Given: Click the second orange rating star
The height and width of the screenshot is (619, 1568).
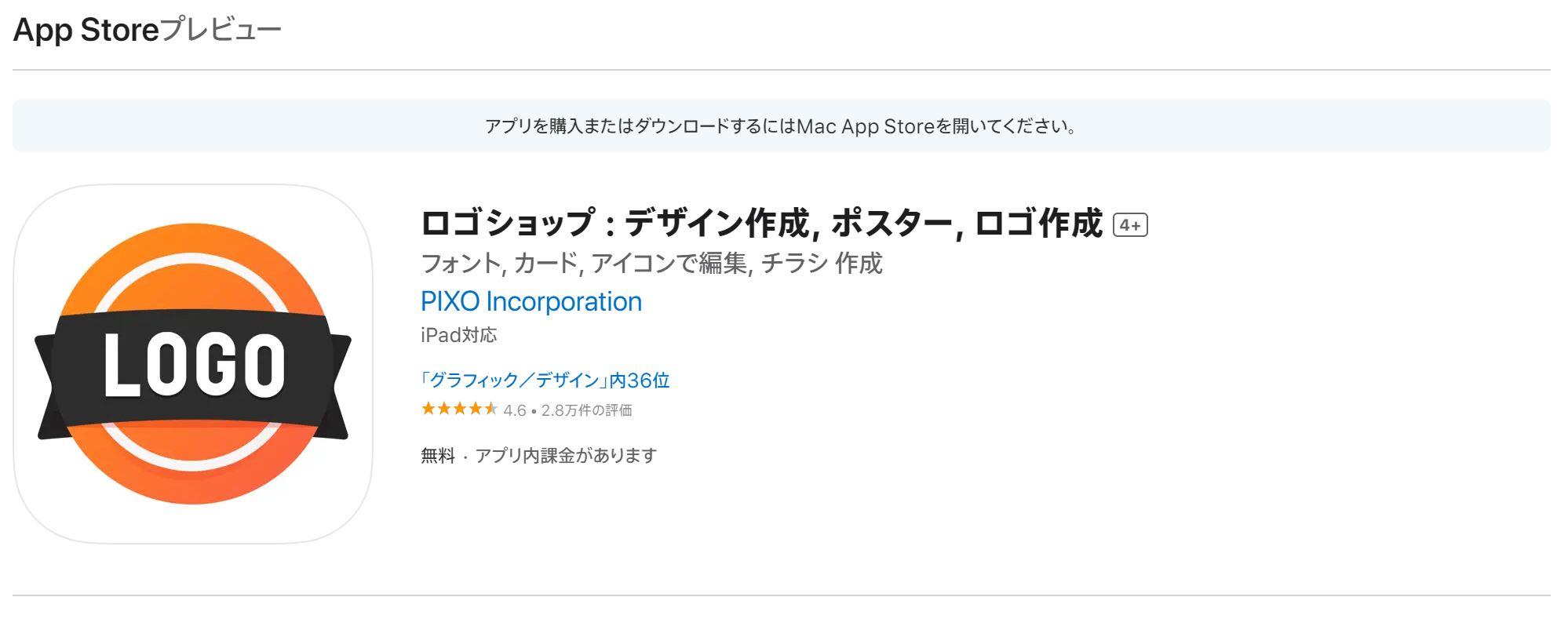Looking at the screenshot, I should point(444,409).
